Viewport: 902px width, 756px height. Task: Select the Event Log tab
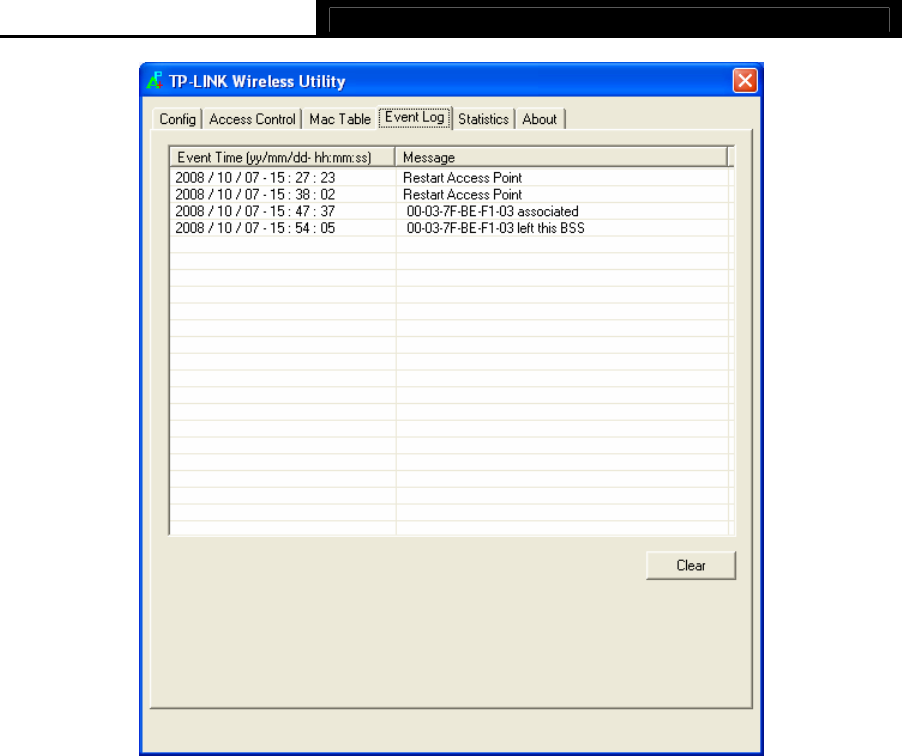tap(414, 117)
